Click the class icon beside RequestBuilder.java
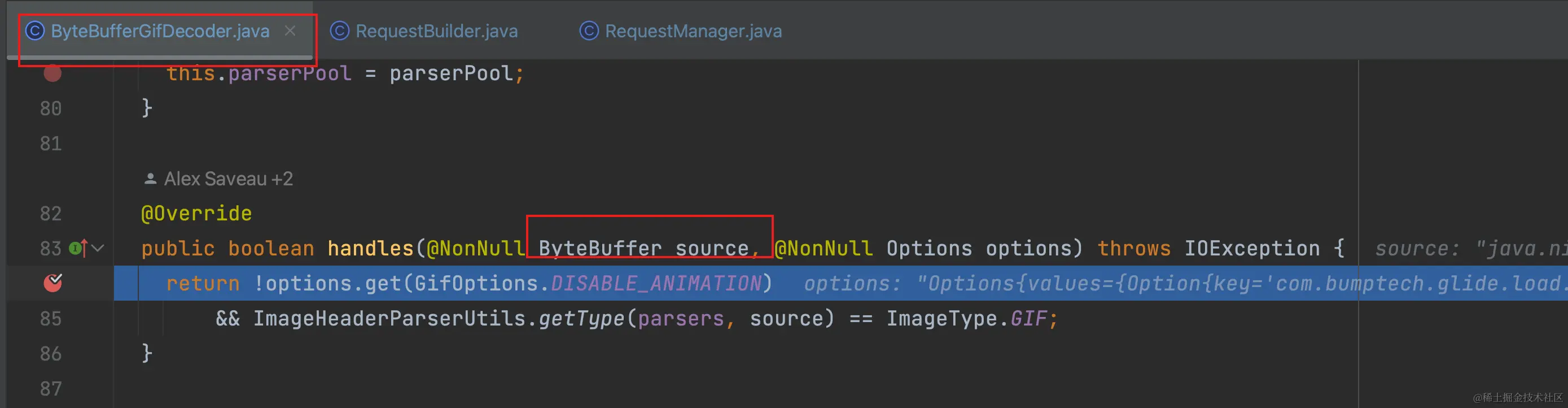 point(340,31)
